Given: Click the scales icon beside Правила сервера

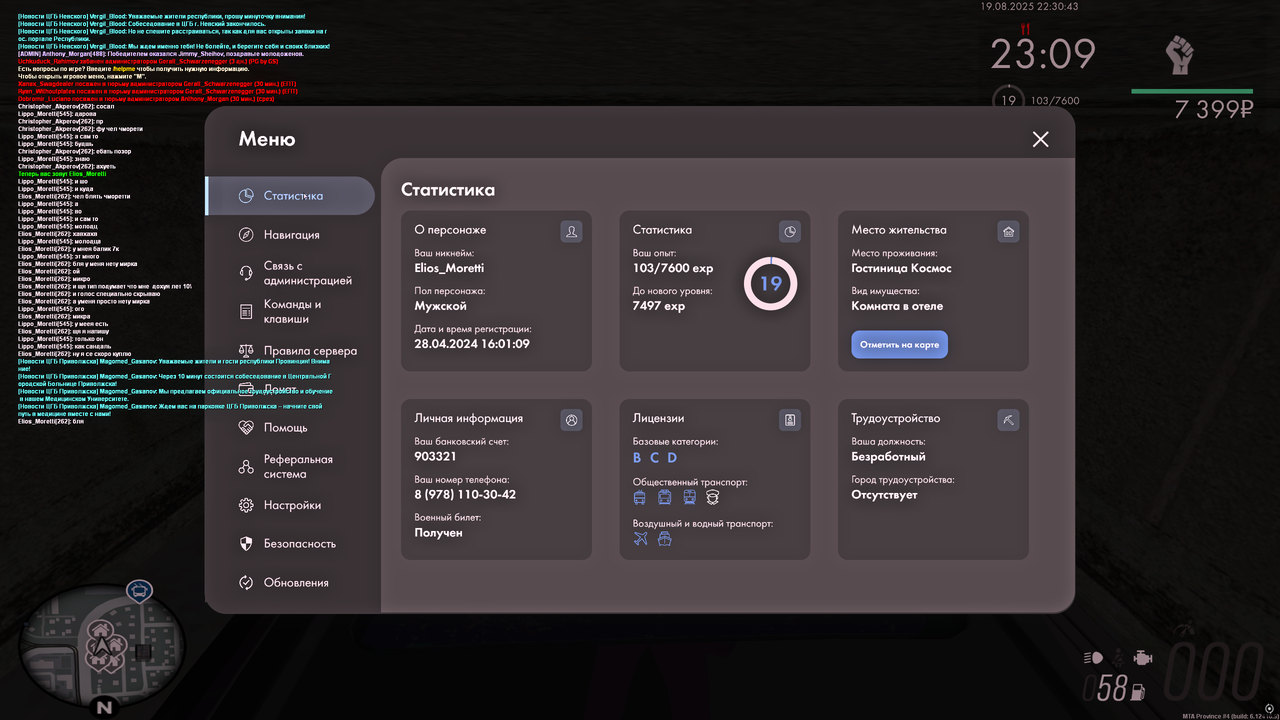Looking at the screenshot, I should (x=246, y=351).
